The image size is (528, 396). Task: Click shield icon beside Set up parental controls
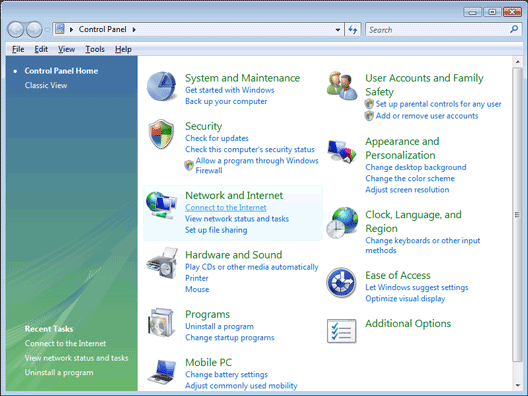tap(369, 104)
